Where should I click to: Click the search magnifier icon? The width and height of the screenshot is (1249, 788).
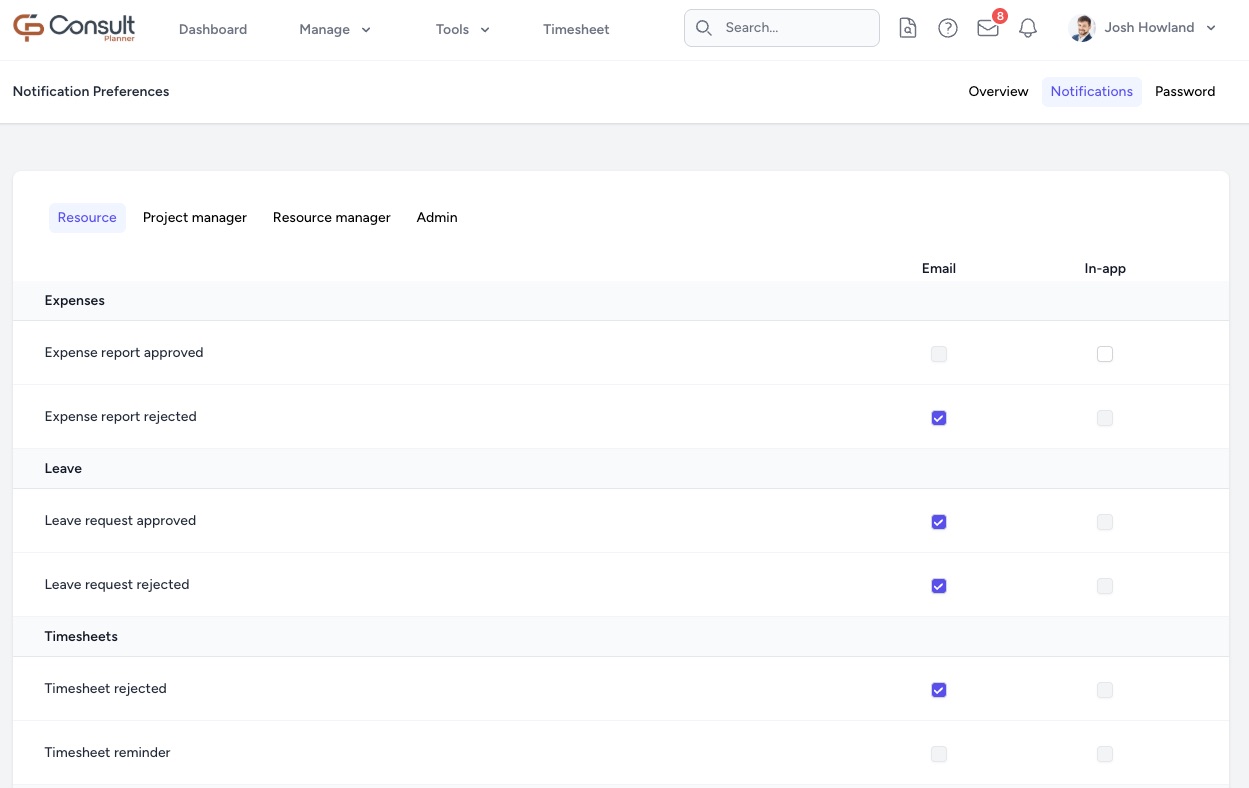click(x=704, y=28)
